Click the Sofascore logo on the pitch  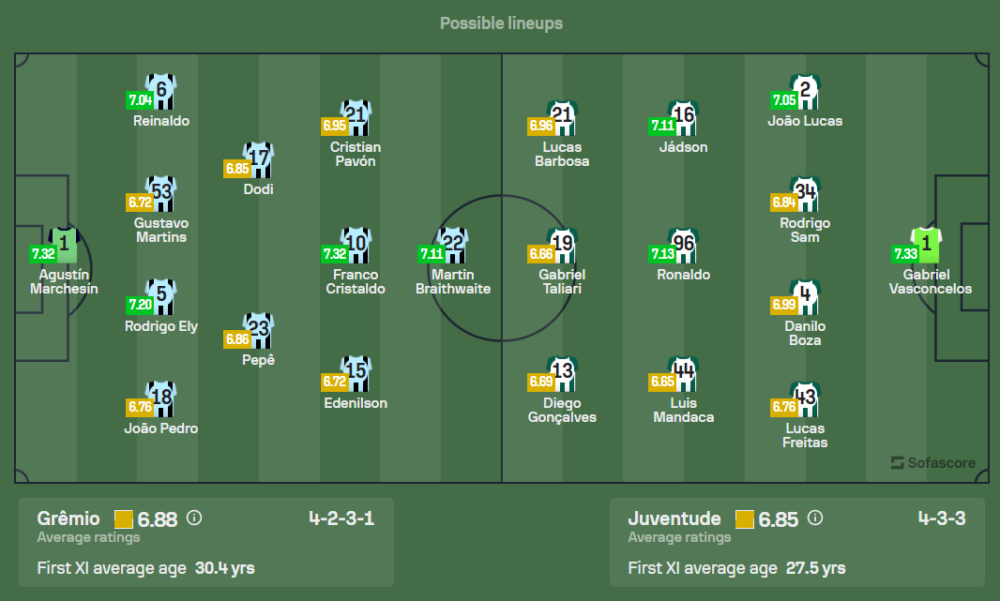pos(932,462)
